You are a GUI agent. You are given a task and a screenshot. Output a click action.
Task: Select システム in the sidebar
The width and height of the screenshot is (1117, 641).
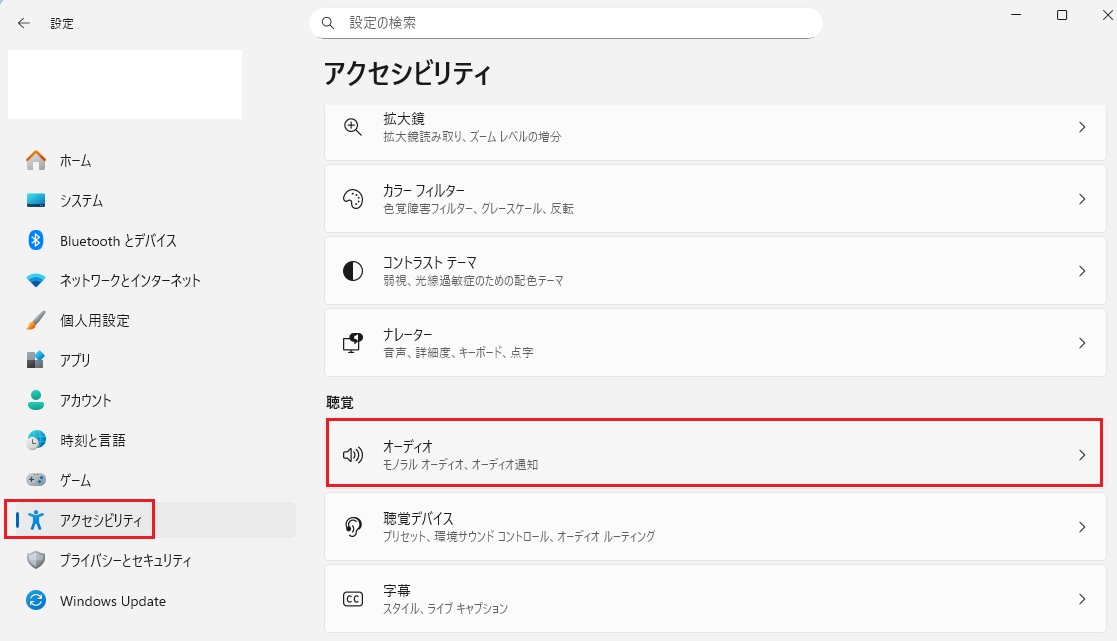click(81, 200)
